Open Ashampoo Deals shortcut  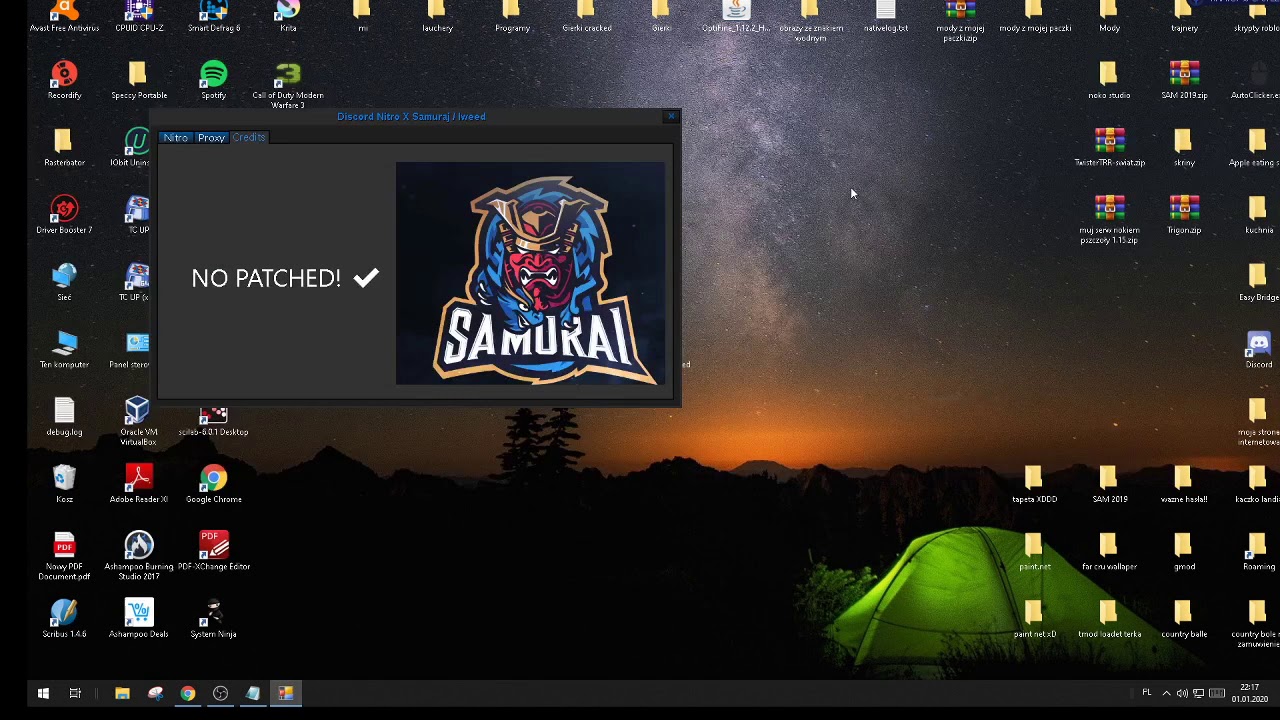(138, 620)
